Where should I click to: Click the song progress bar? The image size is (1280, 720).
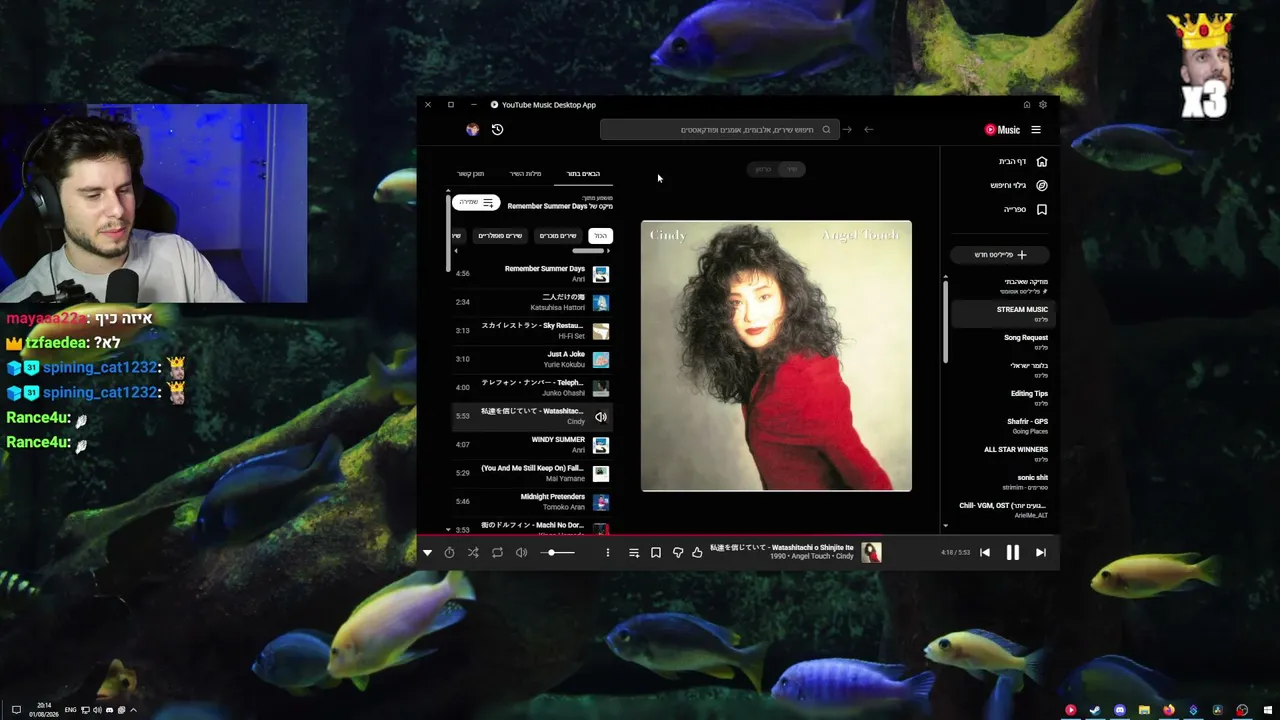[x=738, y=536]
